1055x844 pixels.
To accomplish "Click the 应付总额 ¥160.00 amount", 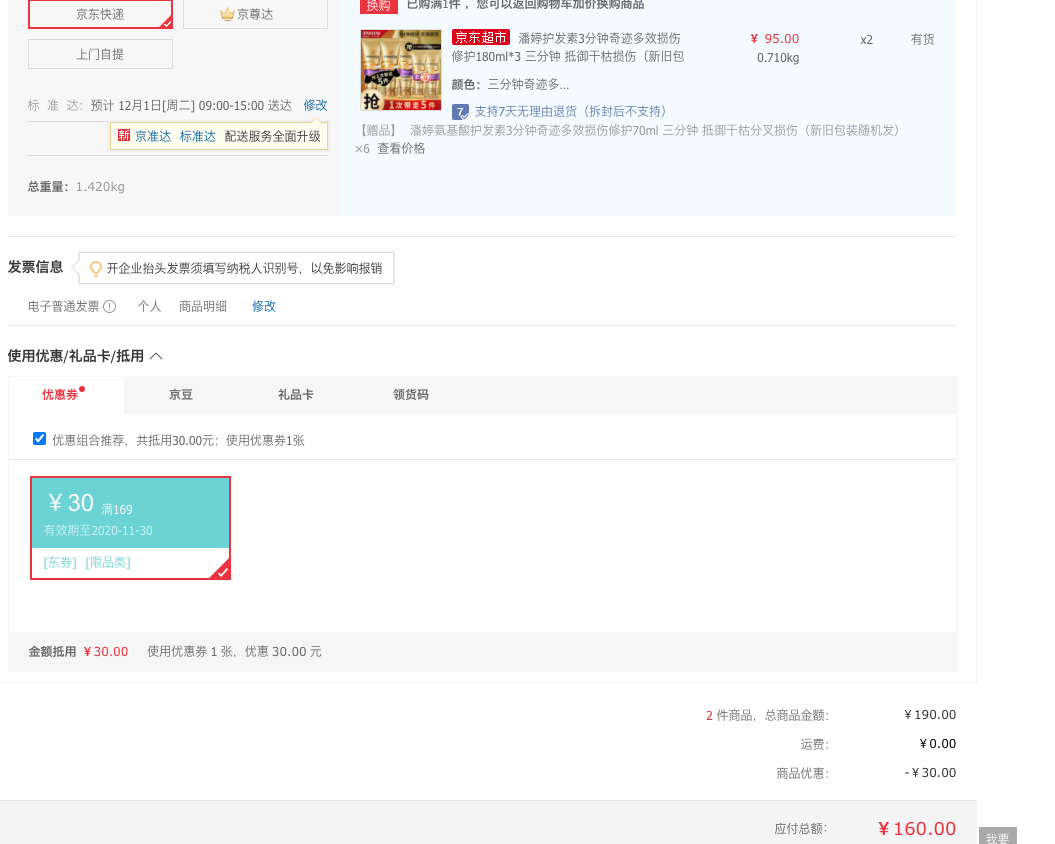I will coord(916,829).
